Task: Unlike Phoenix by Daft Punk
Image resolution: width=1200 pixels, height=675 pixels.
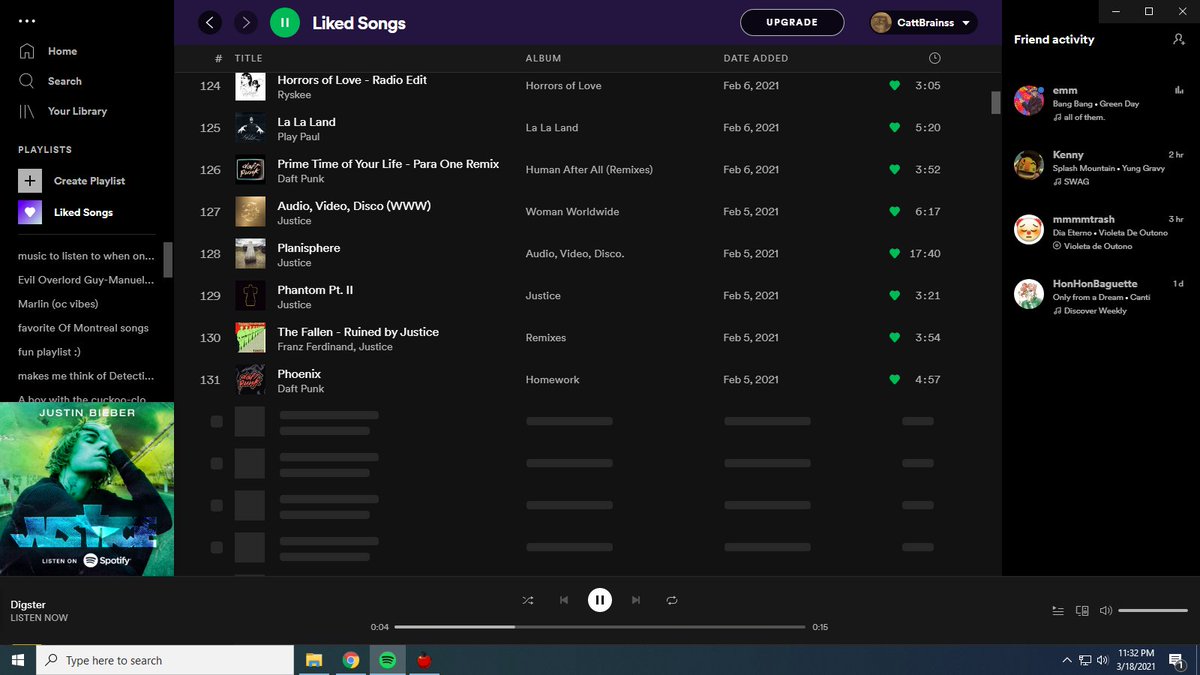Action: click(x=895, y=380)
